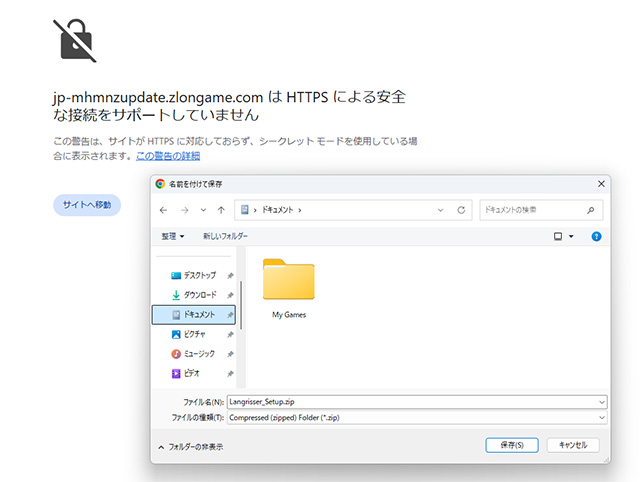Refresh the ドキュメント folder listing

(x=461, y=210)
